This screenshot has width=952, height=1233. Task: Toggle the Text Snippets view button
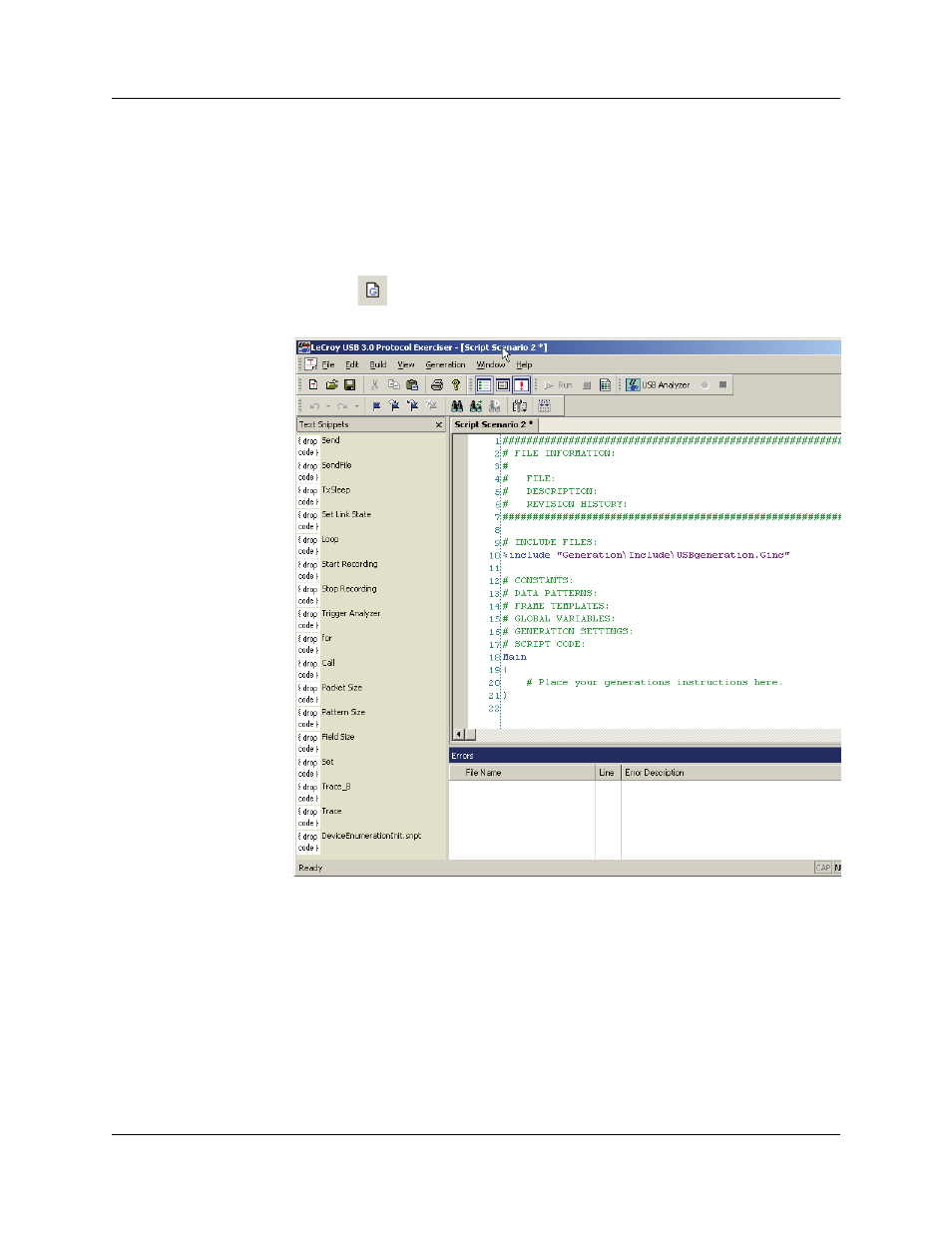(484, 385)
